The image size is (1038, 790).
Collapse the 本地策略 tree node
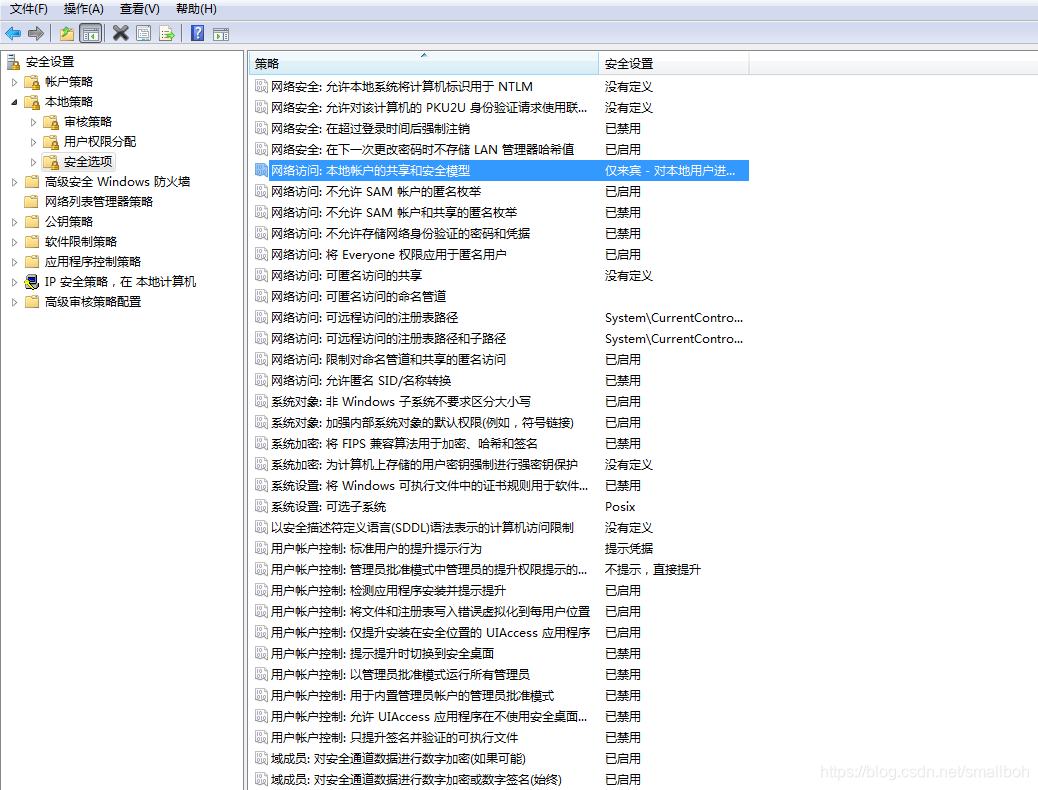tap(15, 102)
